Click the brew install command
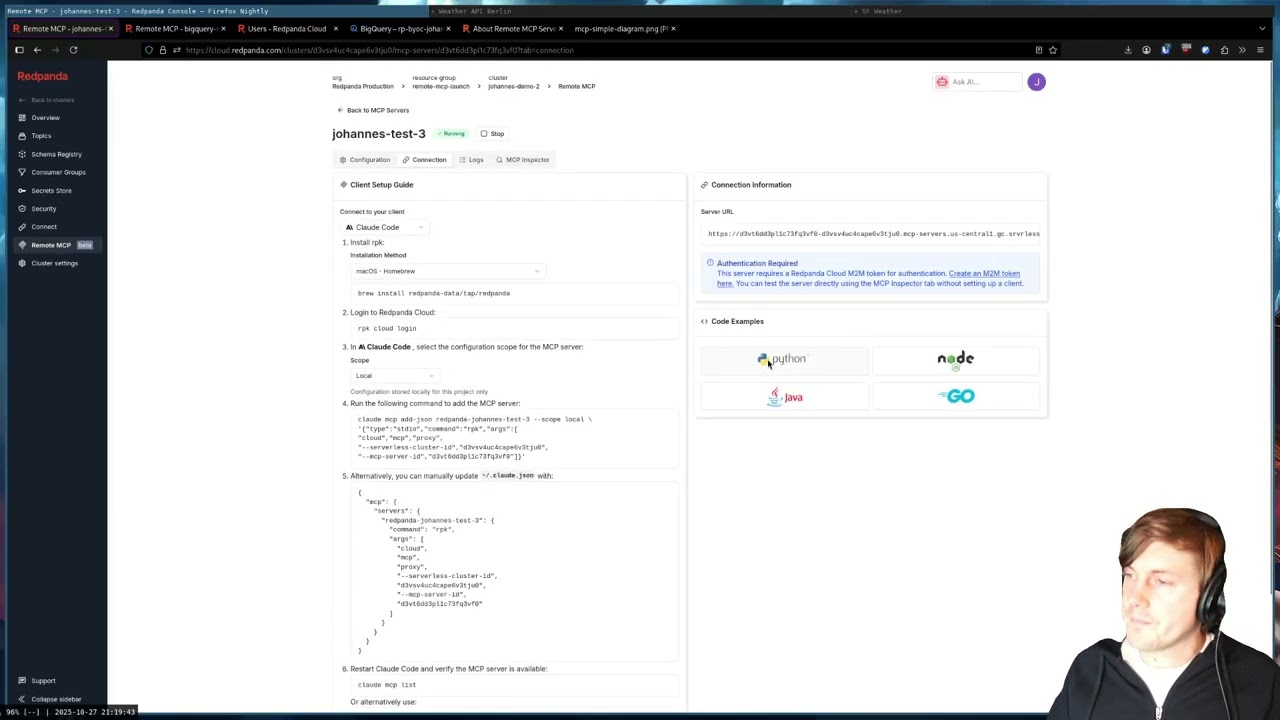The height and width of the screenshot is (720, 1280). click(x=515, y=293)
